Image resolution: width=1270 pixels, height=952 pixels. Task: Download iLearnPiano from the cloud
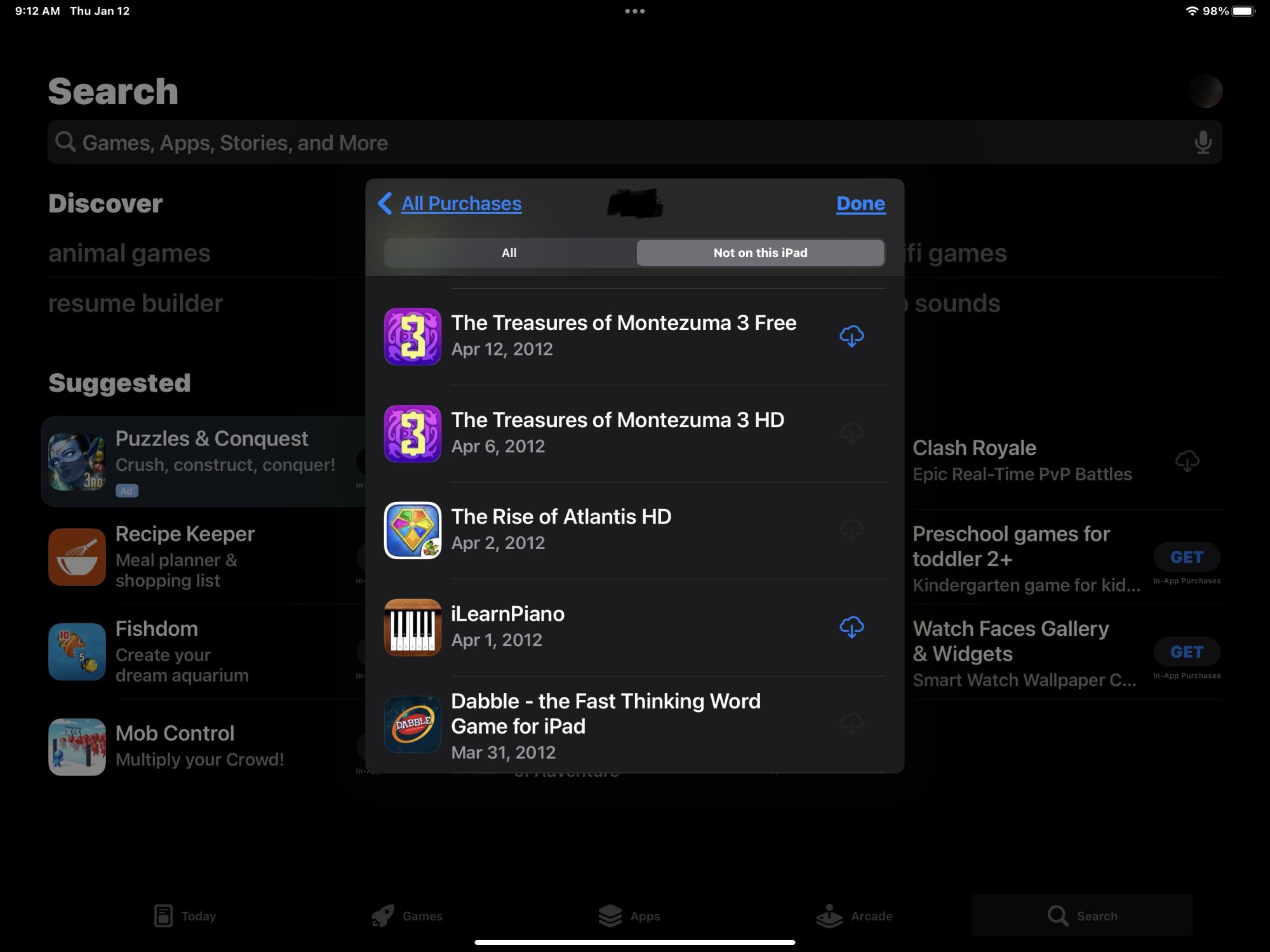[852, 627]
